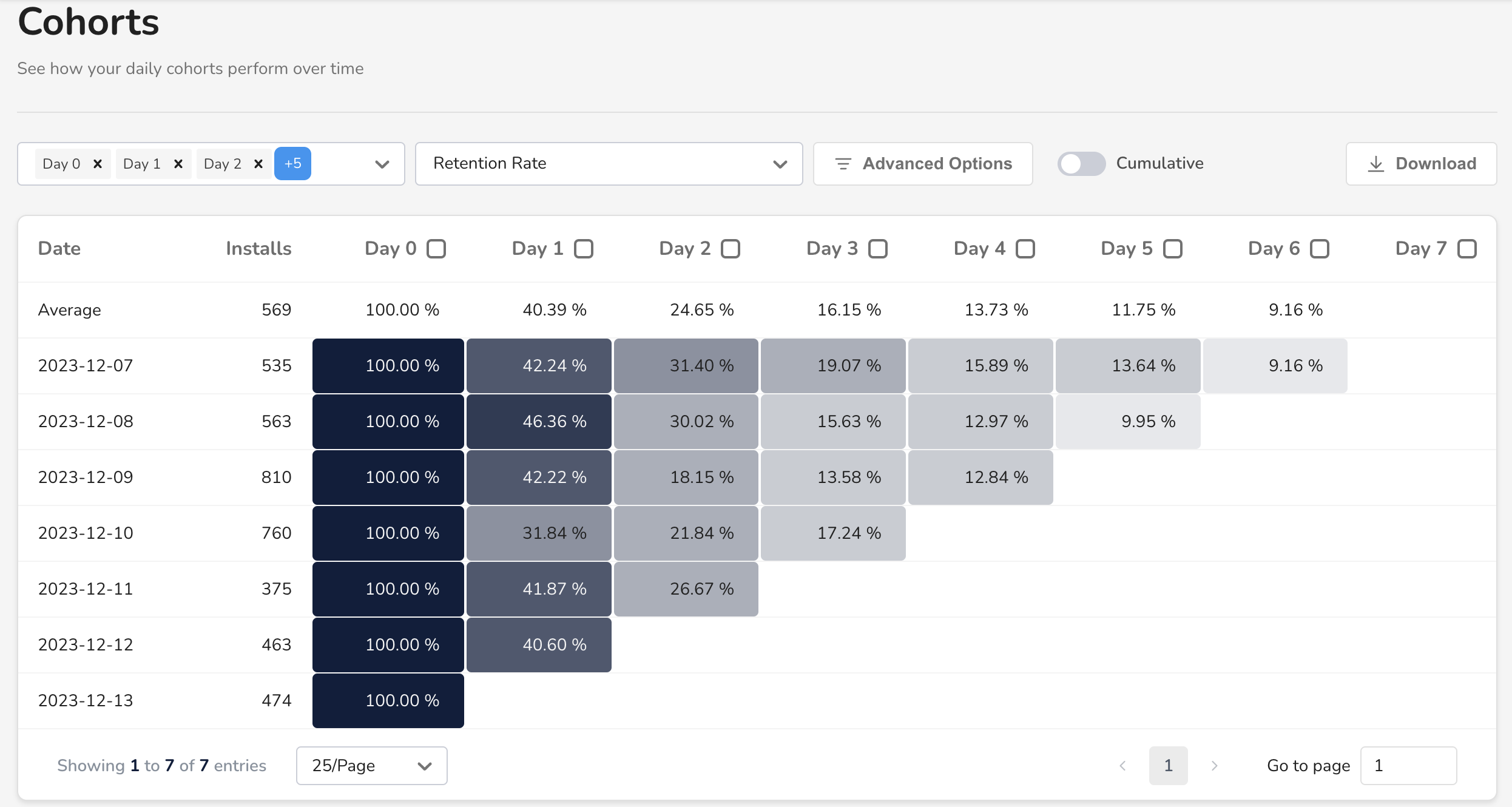Click the 19.07 % Day 3 cell

(x=834, y=366)
